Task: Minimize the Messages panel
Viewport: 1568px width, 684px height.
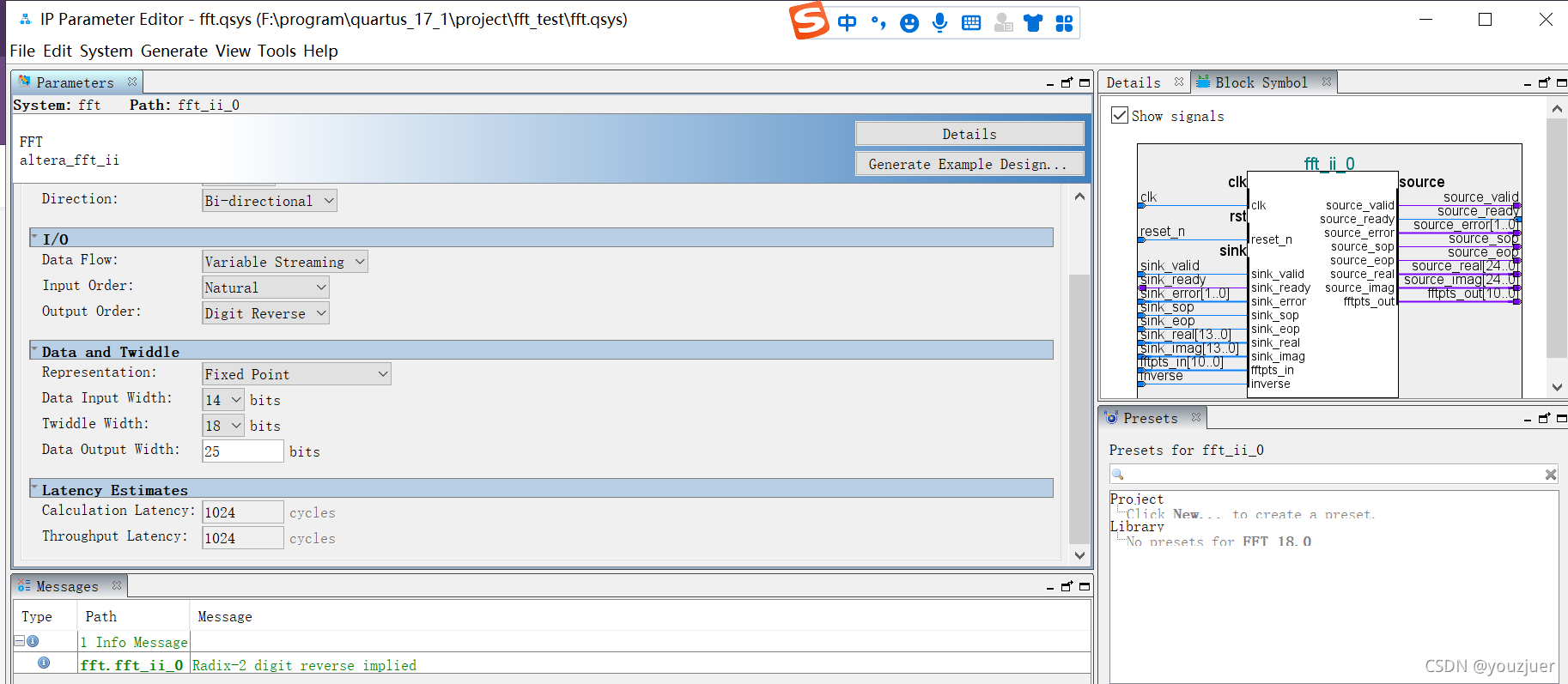Action: tap(1050, 587)
